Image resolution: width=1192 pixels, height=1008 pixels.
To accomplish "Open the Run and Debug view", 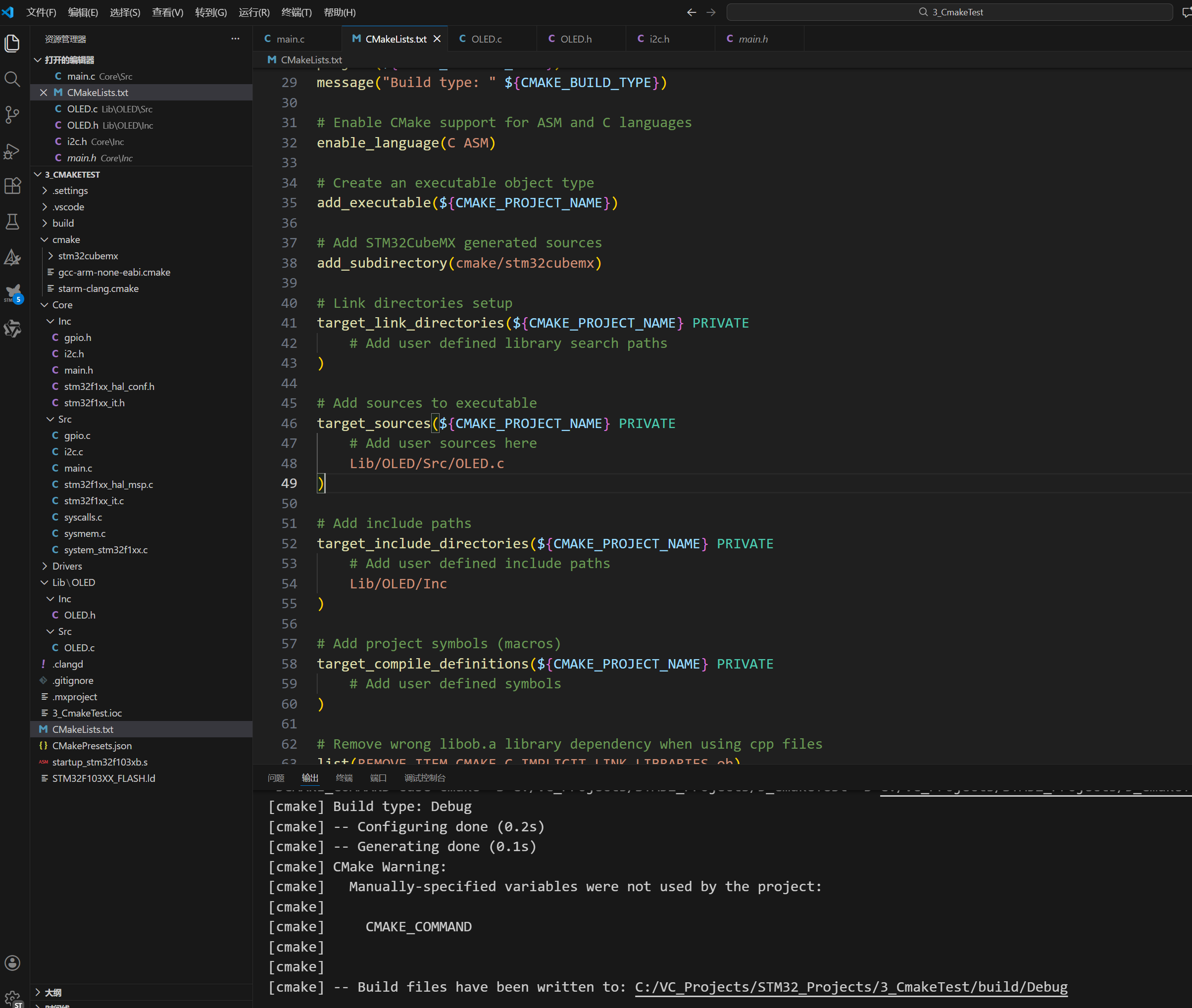I will click(x=12, y=151).
